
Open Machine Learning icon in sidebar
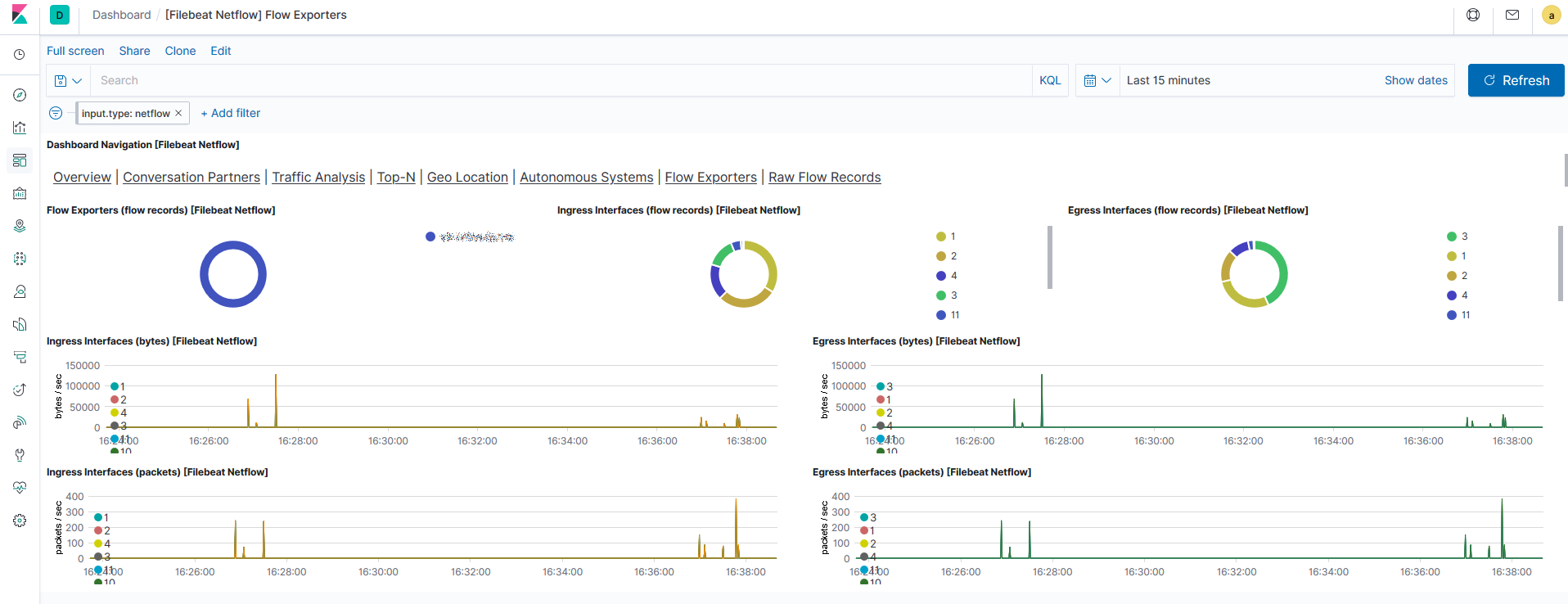[x=20, y=259]
